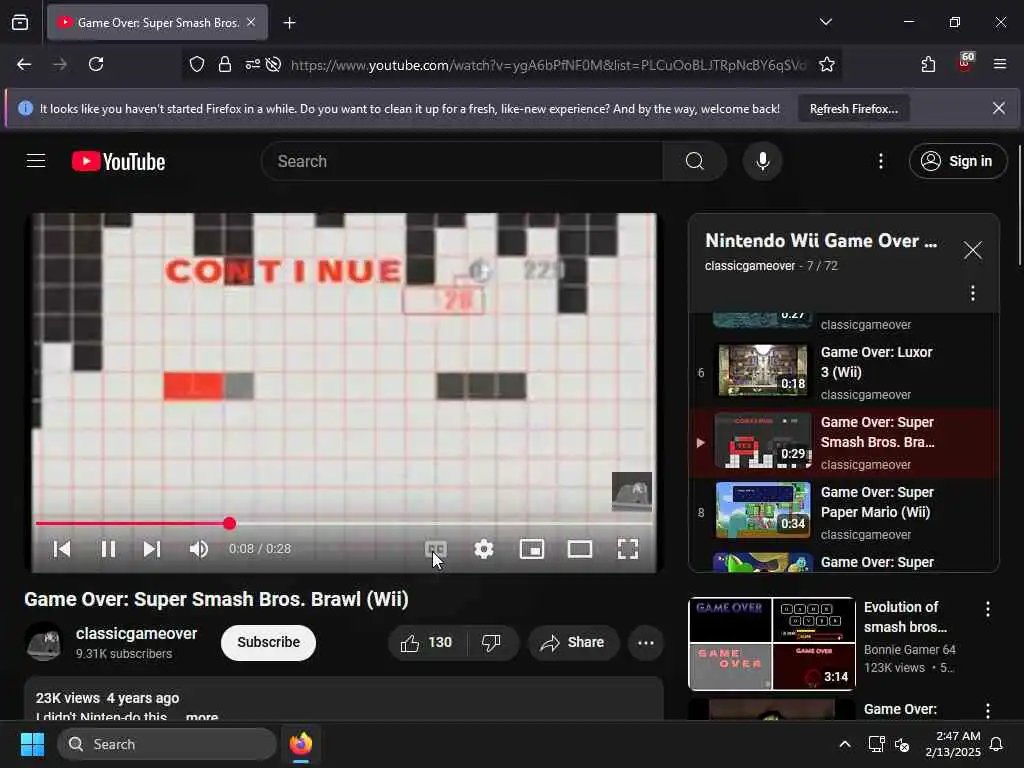Open options for Evolution of smash bros
Viewport: 1024px width, 768px height.
(987, 609)
